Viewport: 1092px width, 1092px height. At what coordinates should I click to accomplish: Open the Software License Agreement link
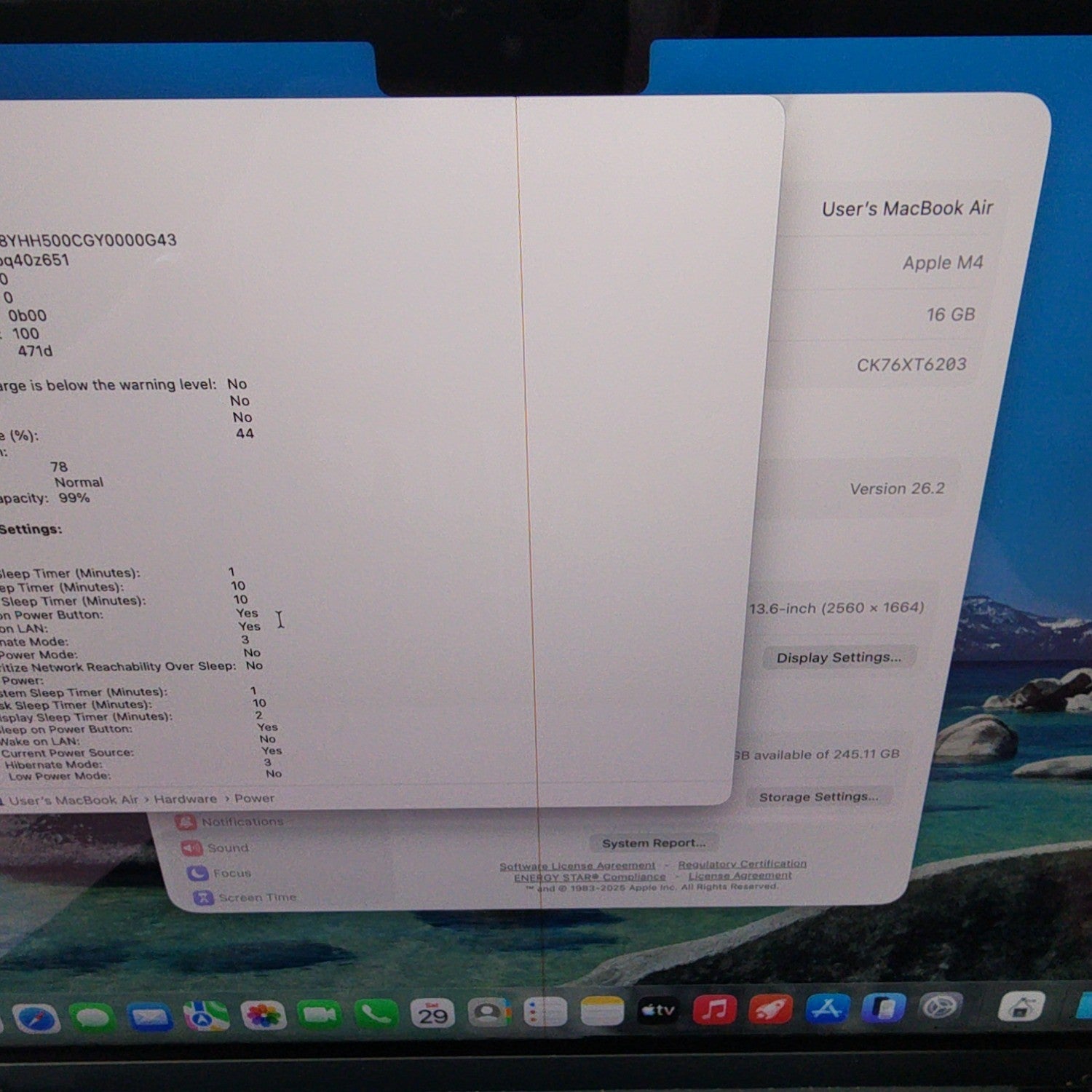click(x=577, y=866)
